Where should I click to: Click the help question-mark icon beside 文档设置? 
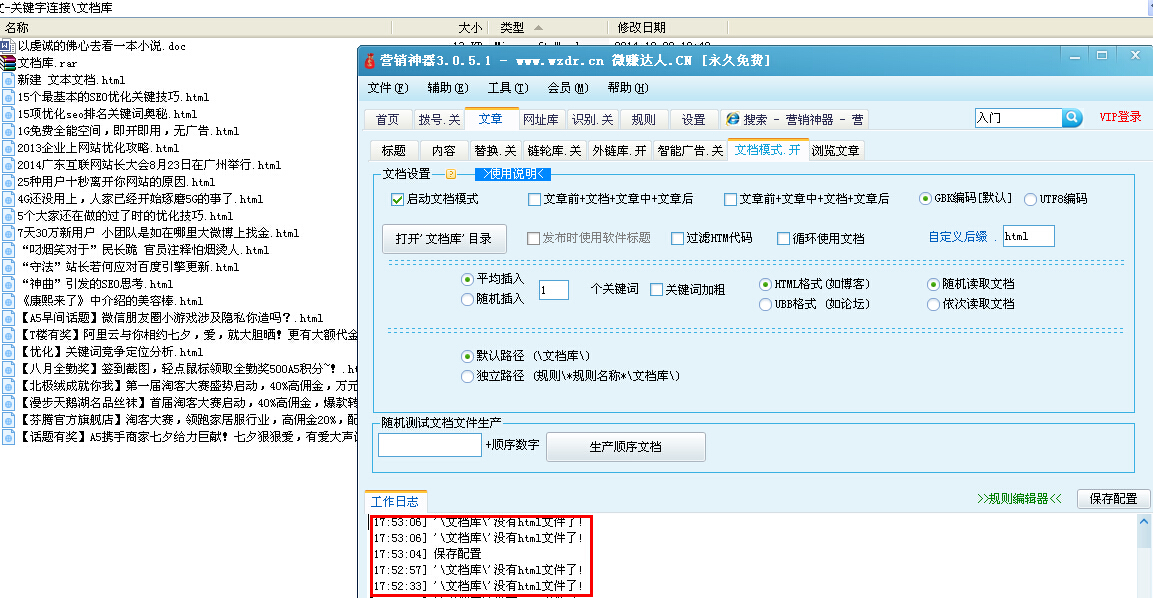coord(450,172)
